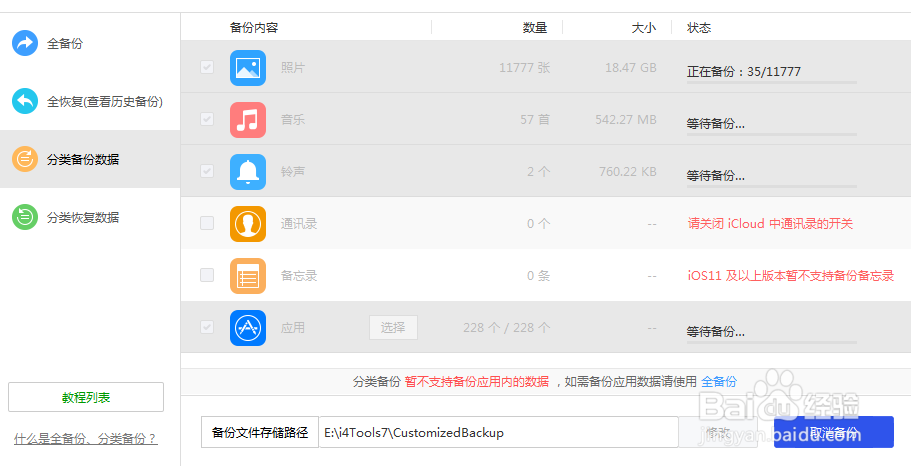Toggle the Ringtones (铃声) checkbox
The width and height of the screenshot is (911, 466).
point(207,171)
